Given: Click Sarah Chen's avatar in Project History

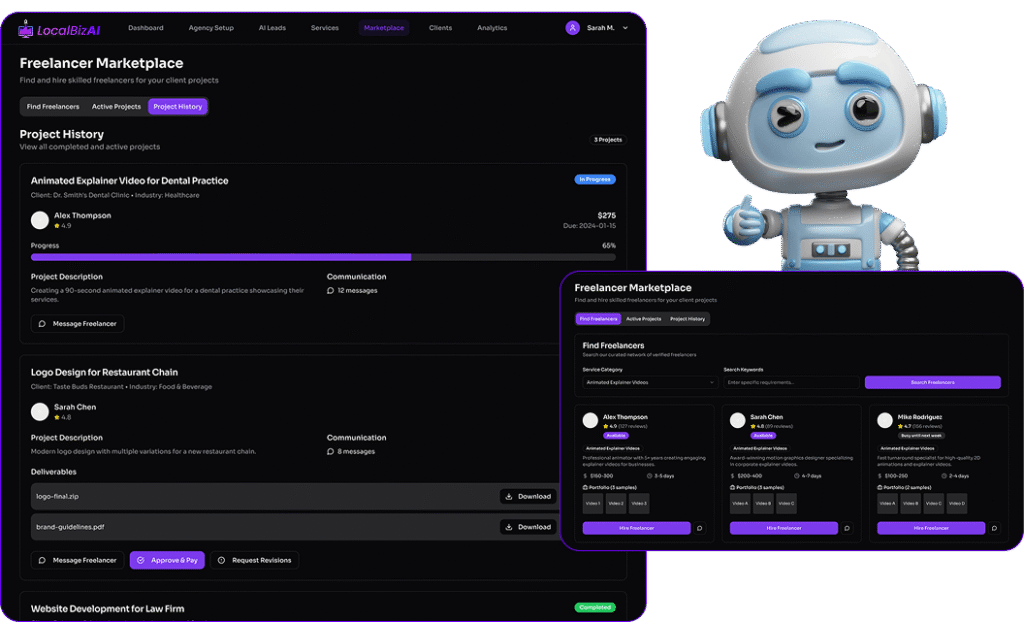Looking at the screenshot, I should pyautogui.click(x=40, y=412).
